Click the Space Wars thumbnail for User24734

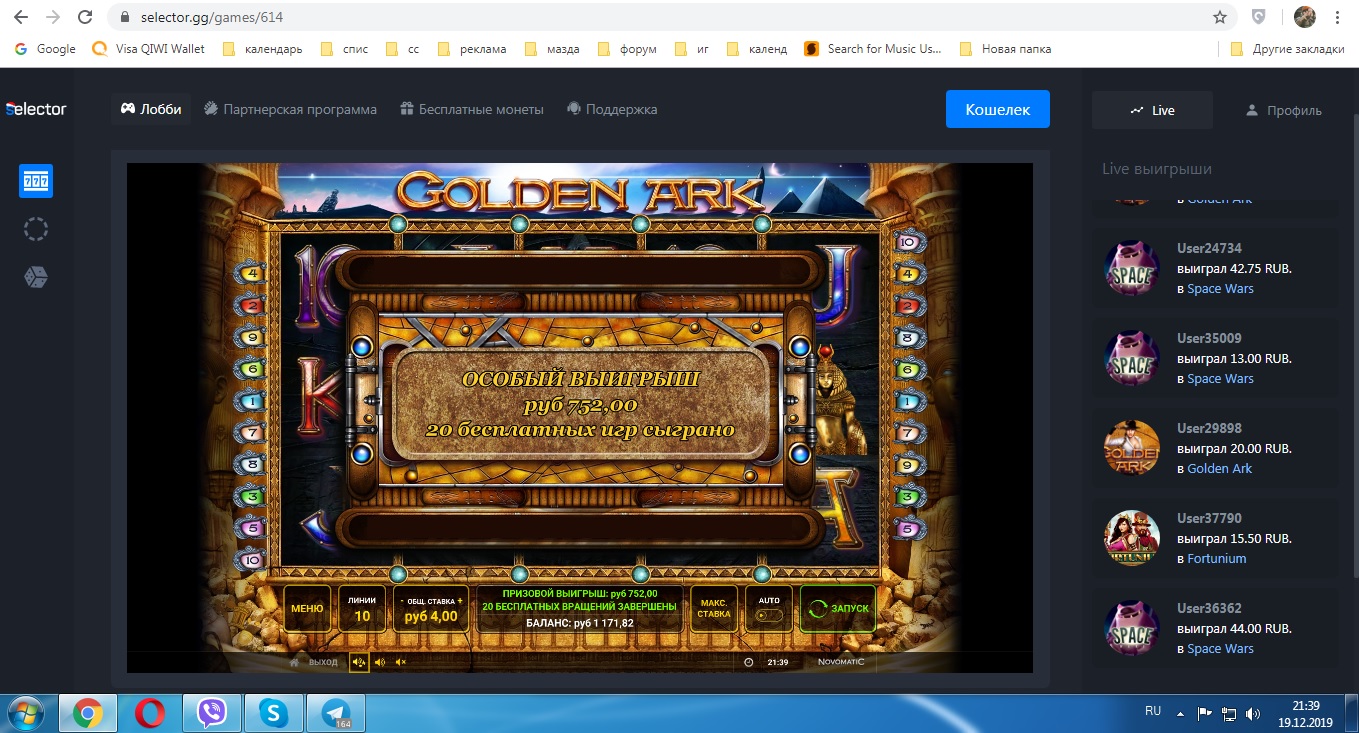coord(1131,268)
